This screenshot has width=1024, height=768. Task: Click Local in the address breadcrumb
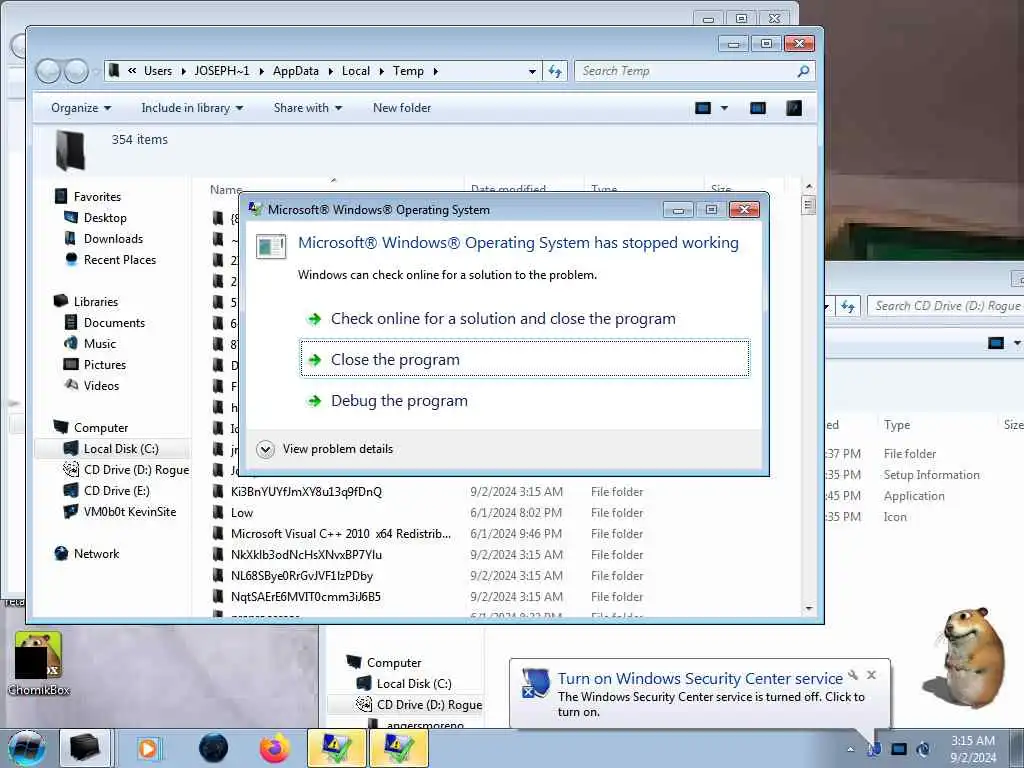(356, 71)
